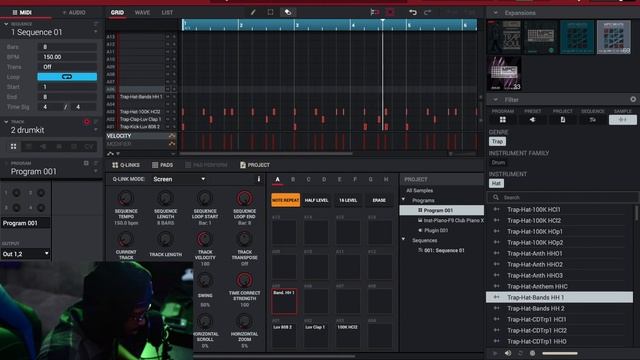Switch to the AUDIO tab

coord(74,12)
